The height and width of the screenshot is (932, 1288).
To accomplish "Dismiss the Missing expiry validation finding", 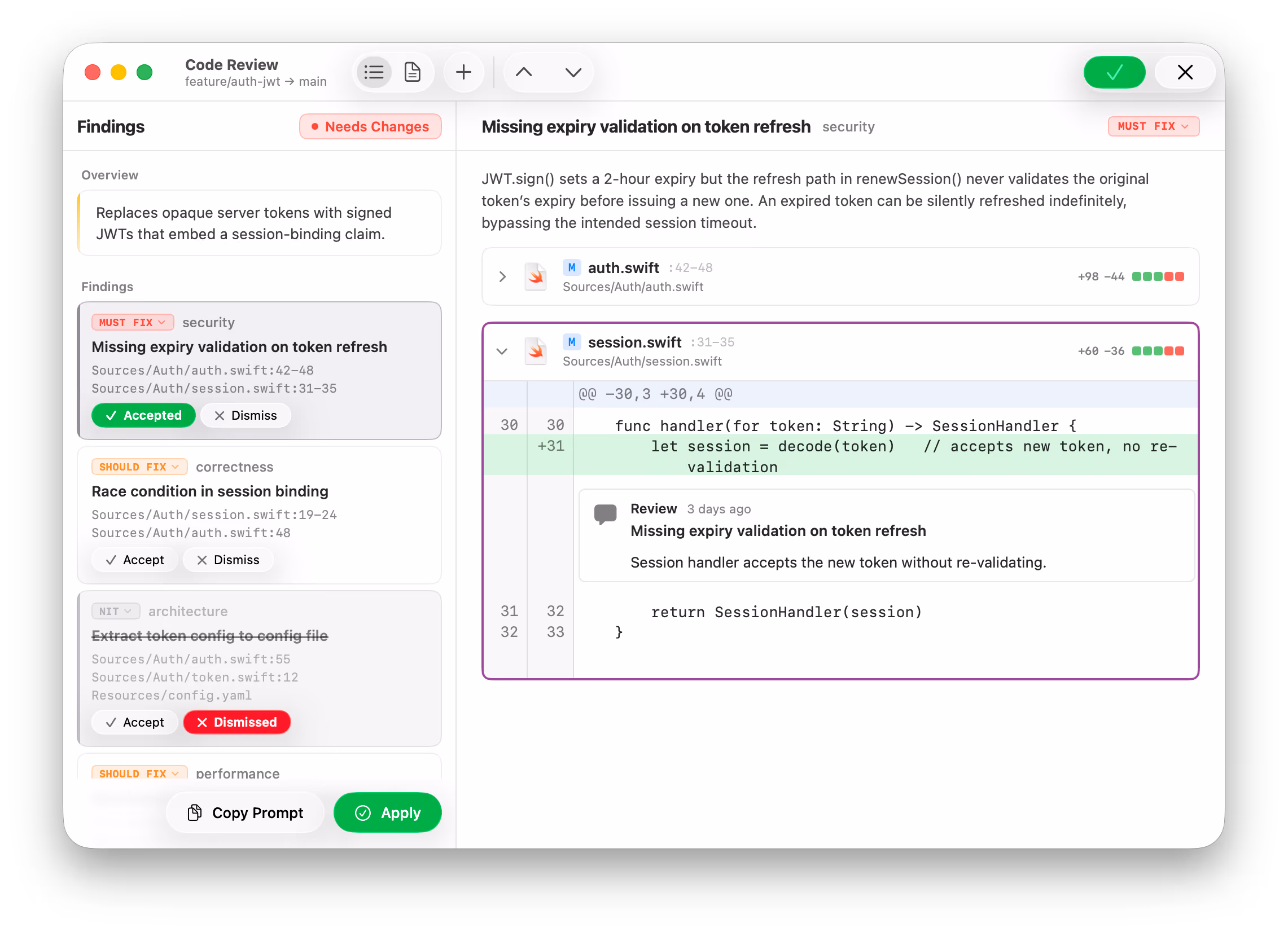I will pyautogui.click(x=246, y=415).
